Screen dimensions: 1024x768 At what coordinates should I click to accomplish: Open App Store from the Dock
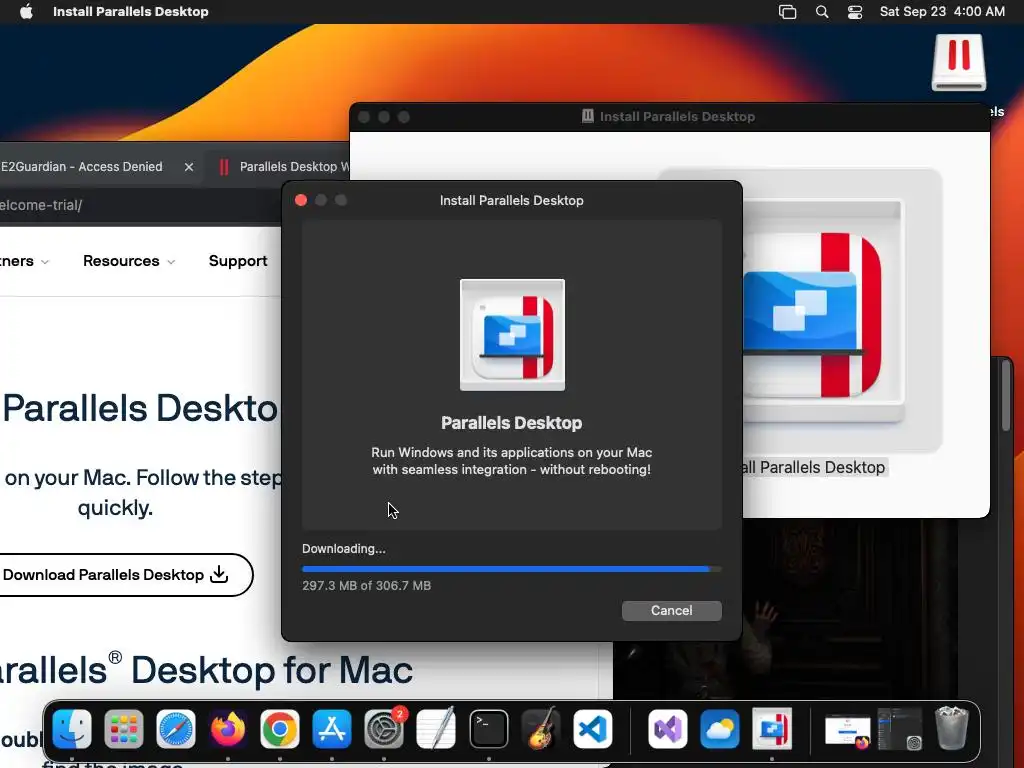pos(332,729)
